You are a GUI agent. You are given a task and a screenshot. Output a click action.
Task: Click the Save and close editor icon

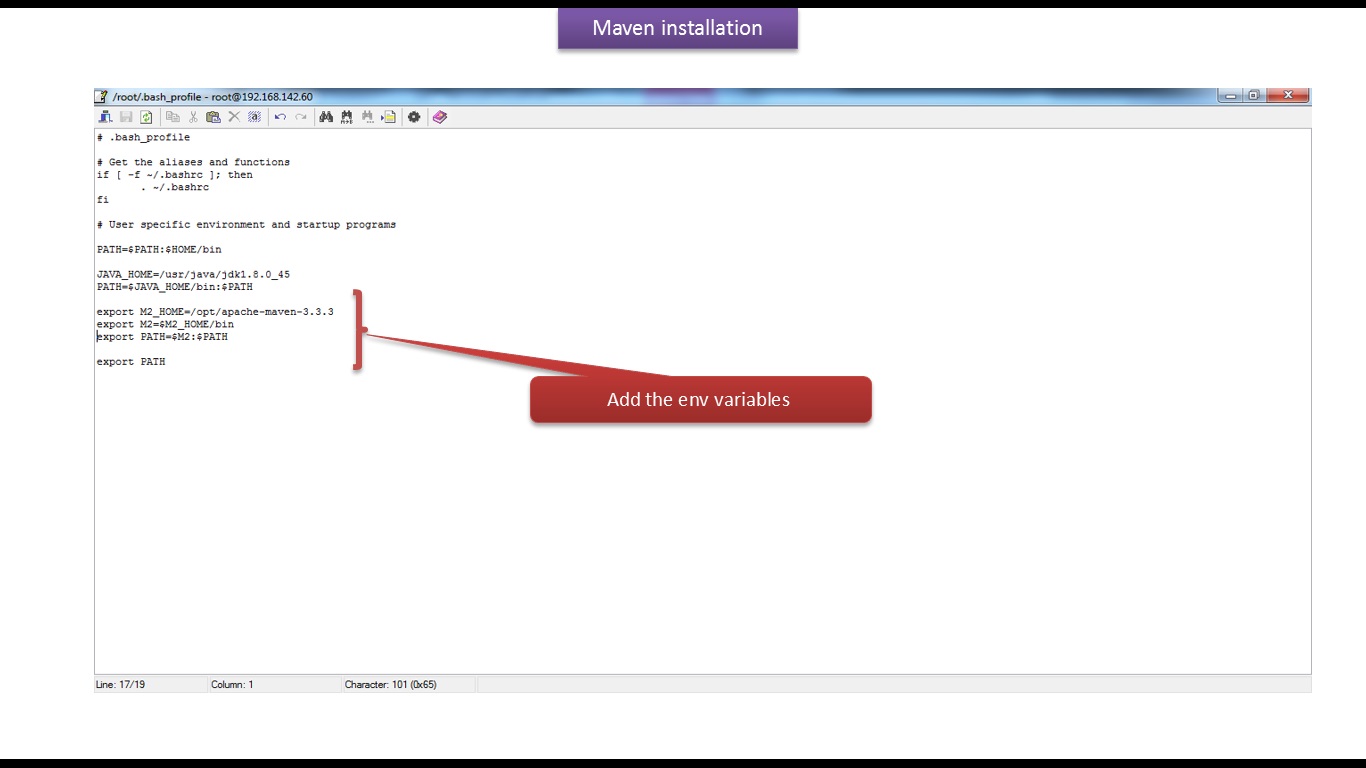(105, 117)
